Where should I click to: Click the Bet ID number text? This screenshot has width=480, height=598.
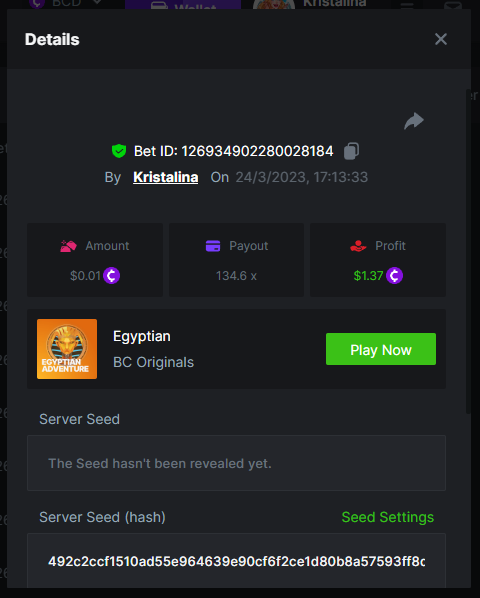tap(257, 151)
